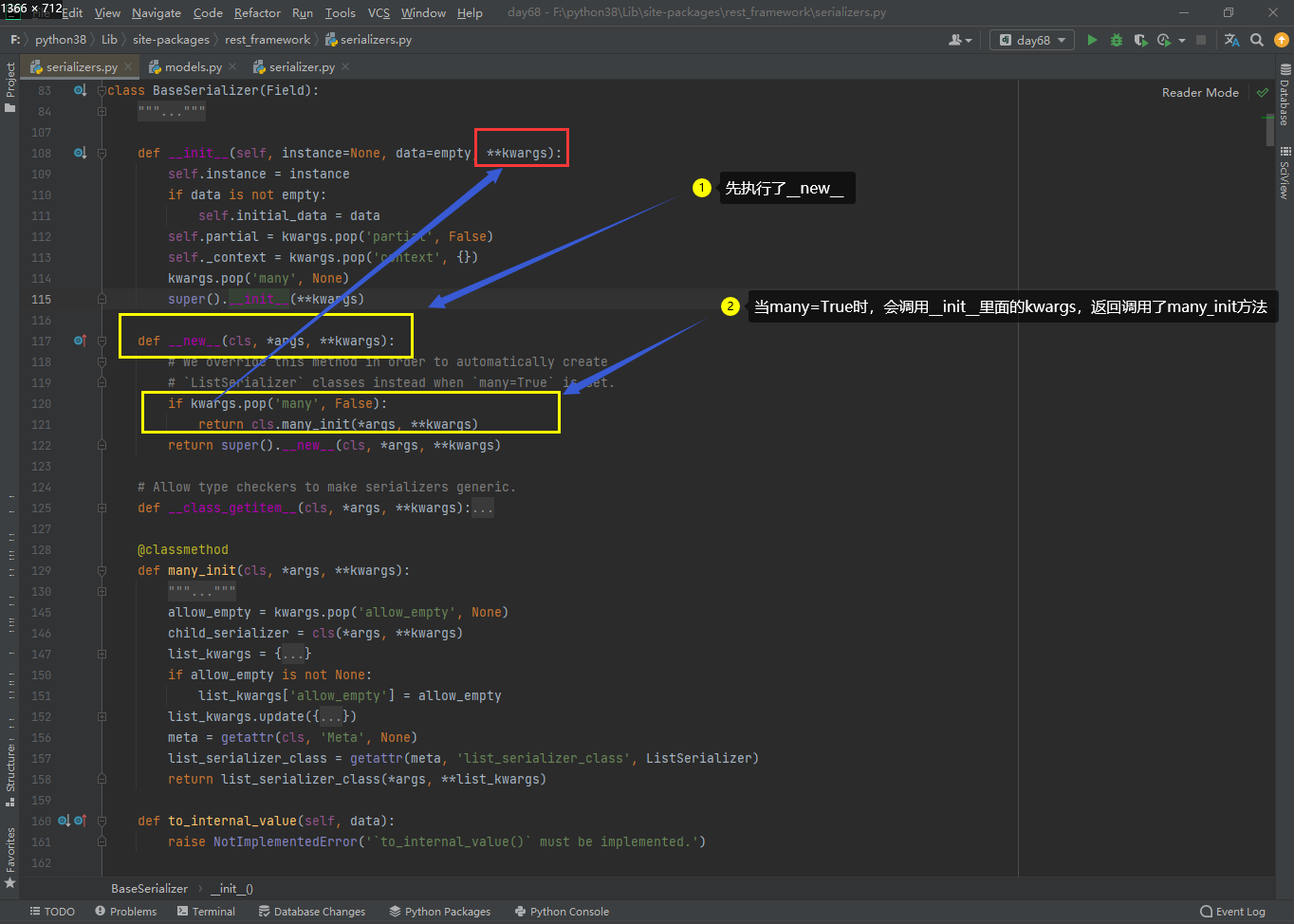Click the override gutter icon on line 83
Screen dimensions: 1294x924
click(81, 90)
